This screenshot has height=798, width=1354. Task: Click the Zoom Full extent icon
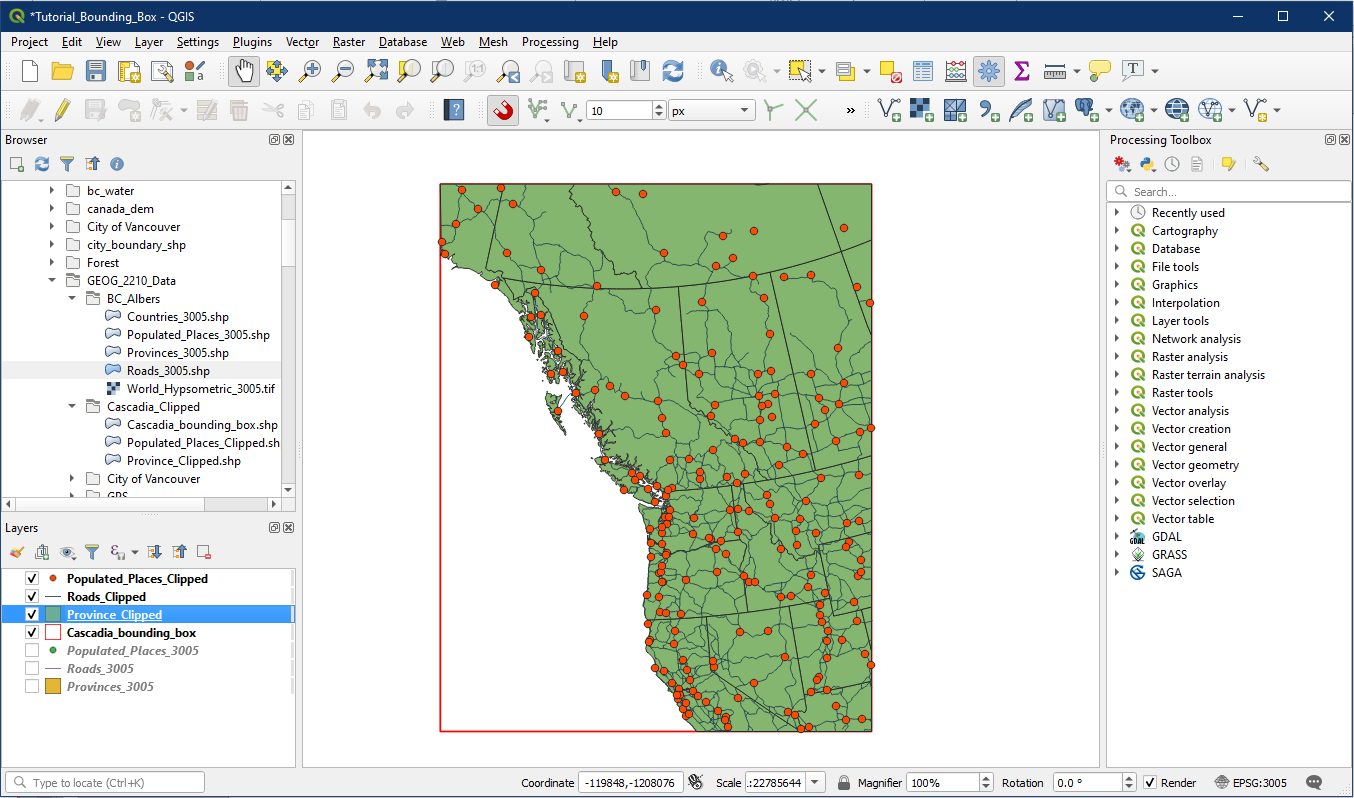[376, 71]
